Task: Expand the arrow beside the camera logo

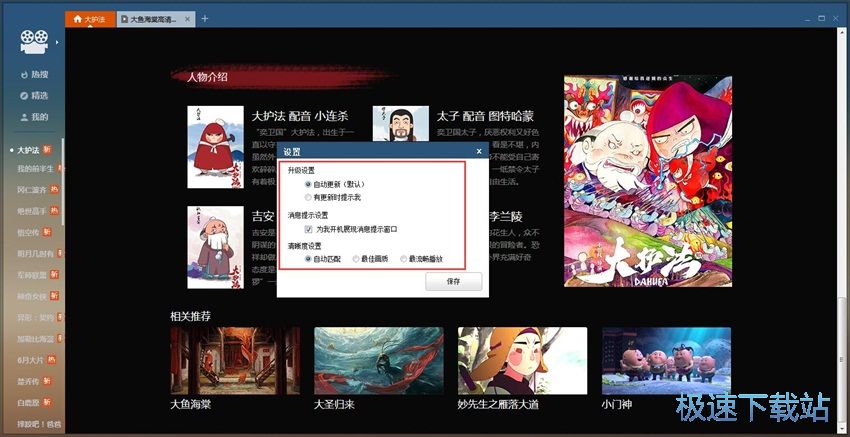Action: (x=57, y=42)
